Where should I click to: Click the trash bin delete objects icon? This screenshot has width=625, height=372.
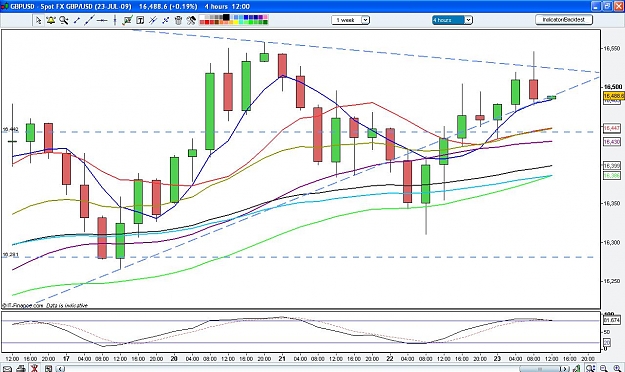point(178,20)
